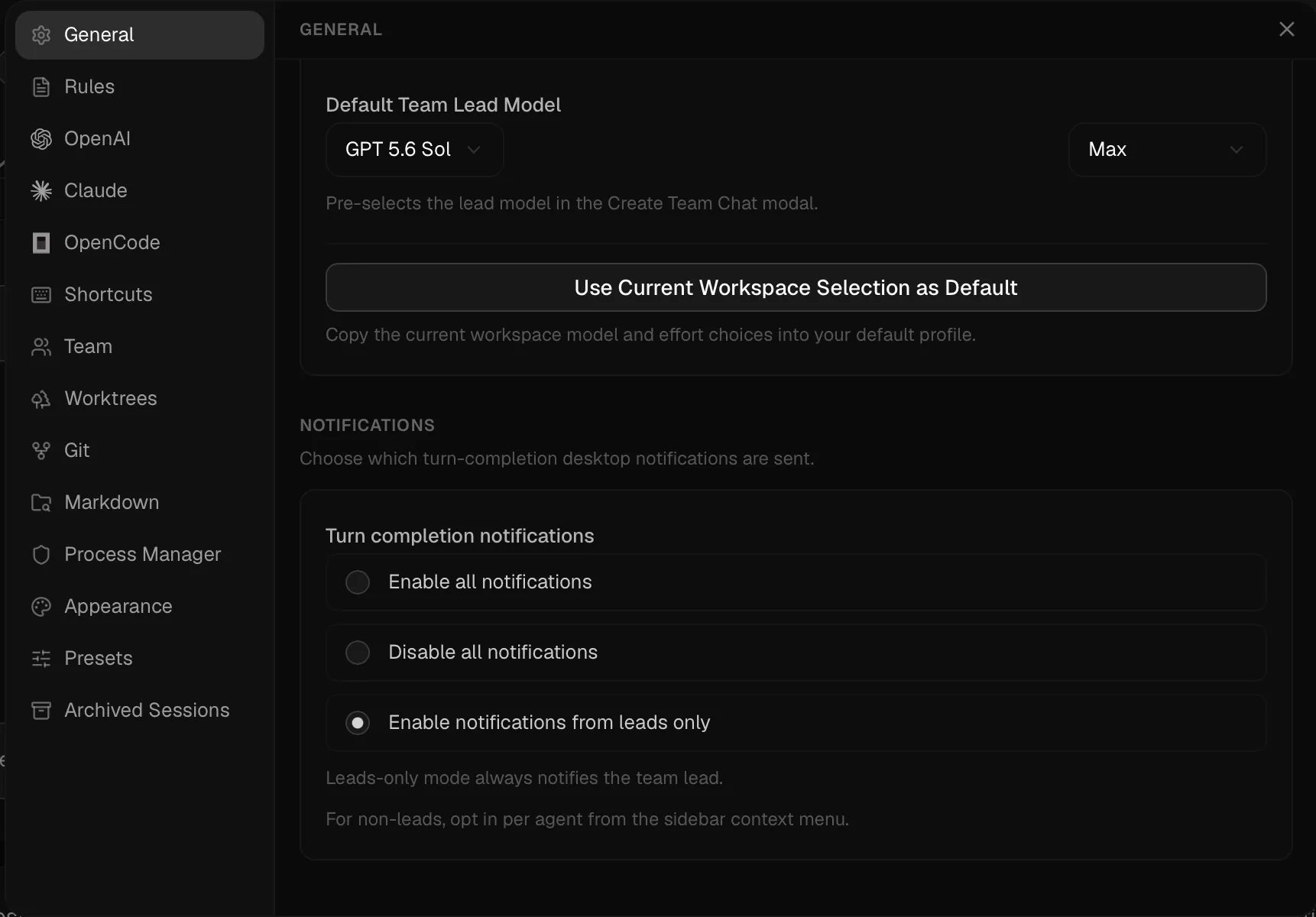
Task: Close the settings dialog with X
Action: point(1287,29)
